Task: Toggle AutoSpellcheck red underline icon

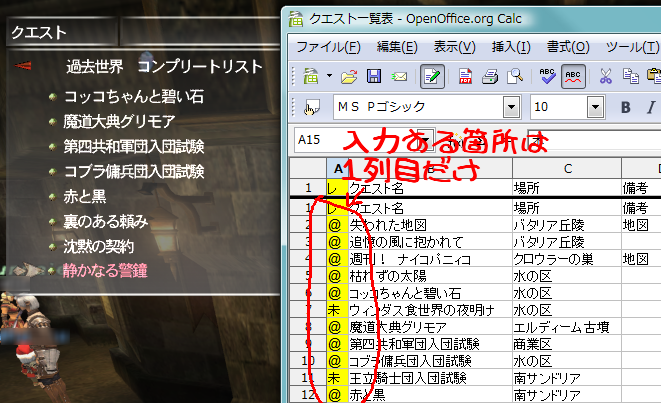Action: (x=573, y=76)
